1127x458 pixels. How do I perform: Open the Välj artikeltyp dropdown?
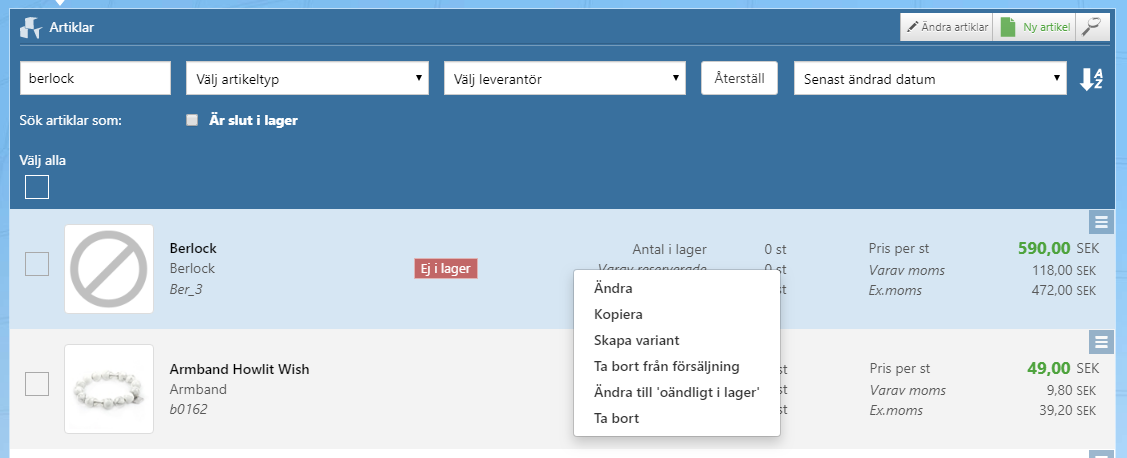(x=308, y=78)
